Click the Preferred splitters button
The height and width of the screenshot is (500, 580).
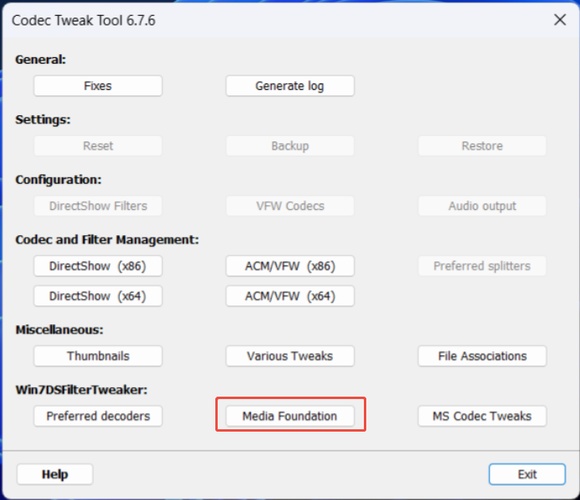pyautogui.click(x=482, y=266)
